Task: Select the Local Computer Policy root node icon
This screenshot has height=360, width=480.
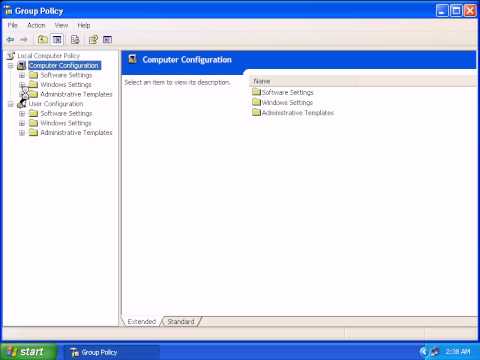Action: coord(11,56)
